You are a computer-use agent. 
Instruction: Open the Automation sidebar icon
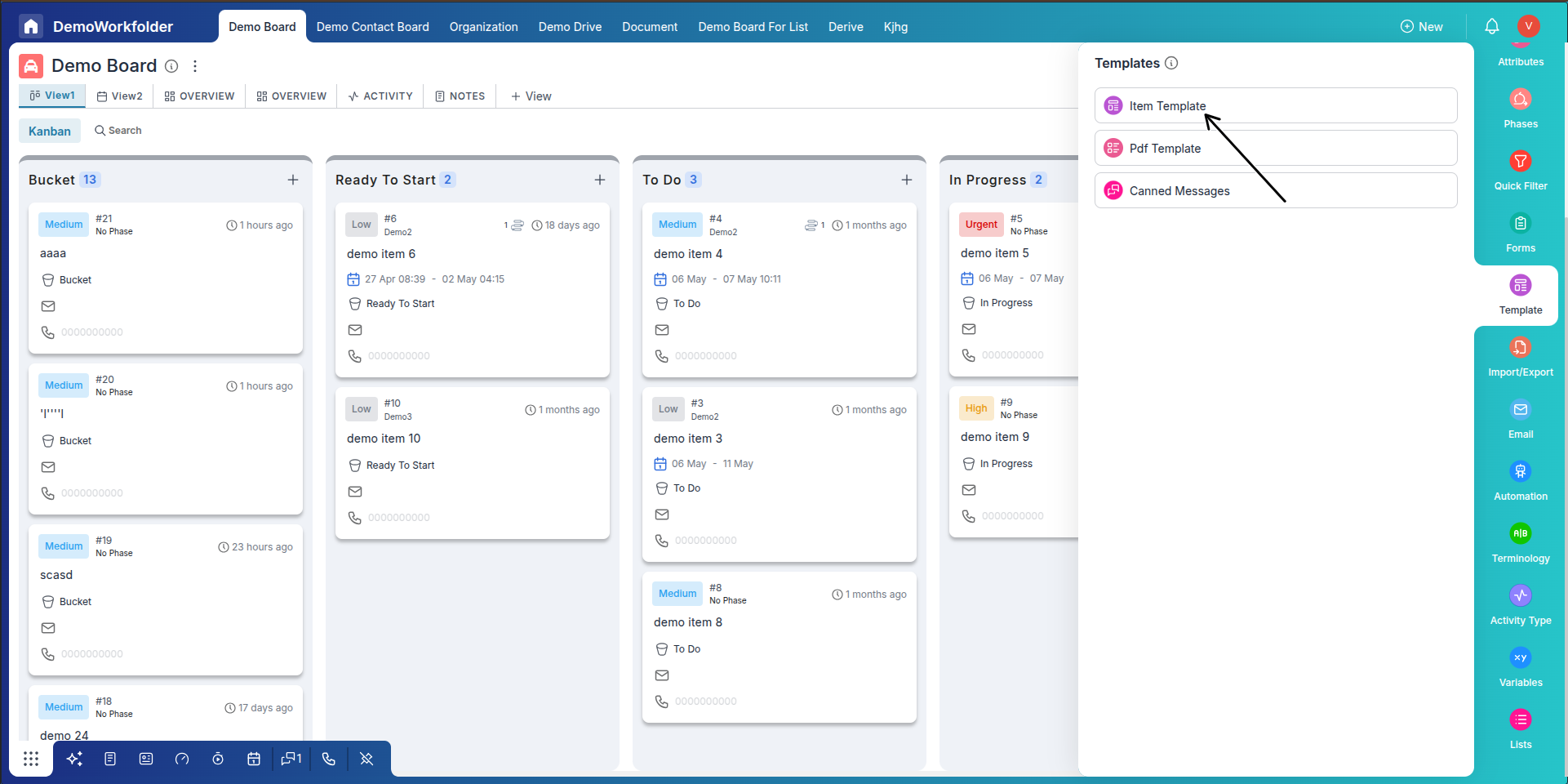point(1520,472)
